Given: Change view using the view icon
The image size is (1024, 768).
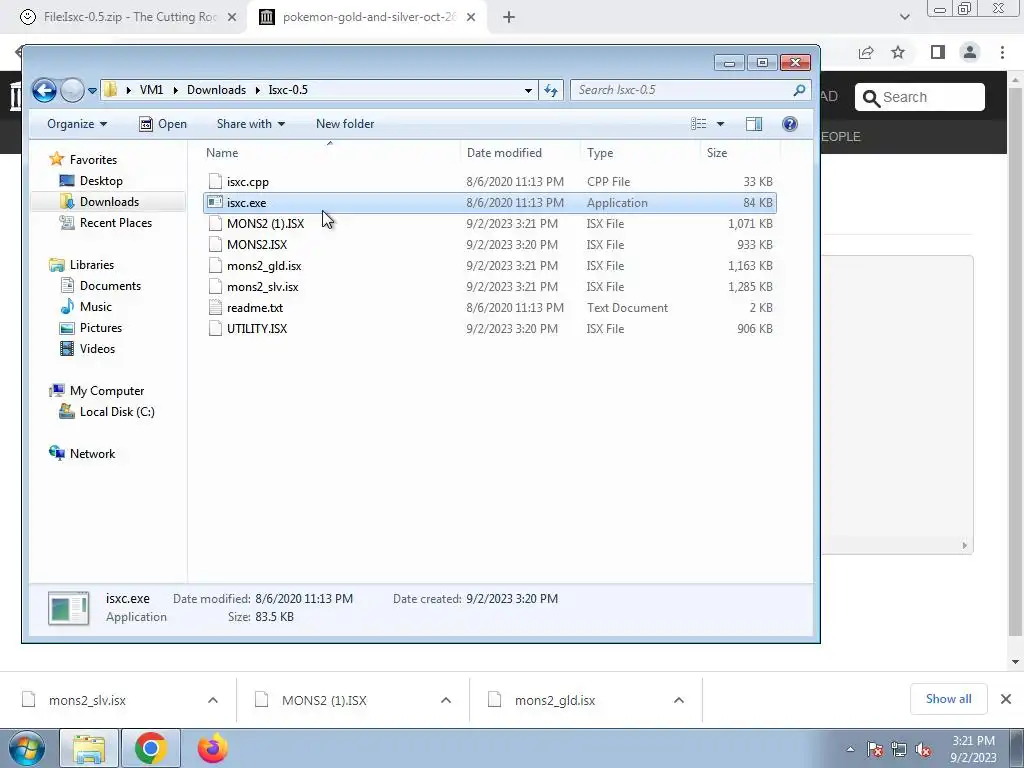Looking at the screenshot, I should pyautogui.click(x=698, y=123).
